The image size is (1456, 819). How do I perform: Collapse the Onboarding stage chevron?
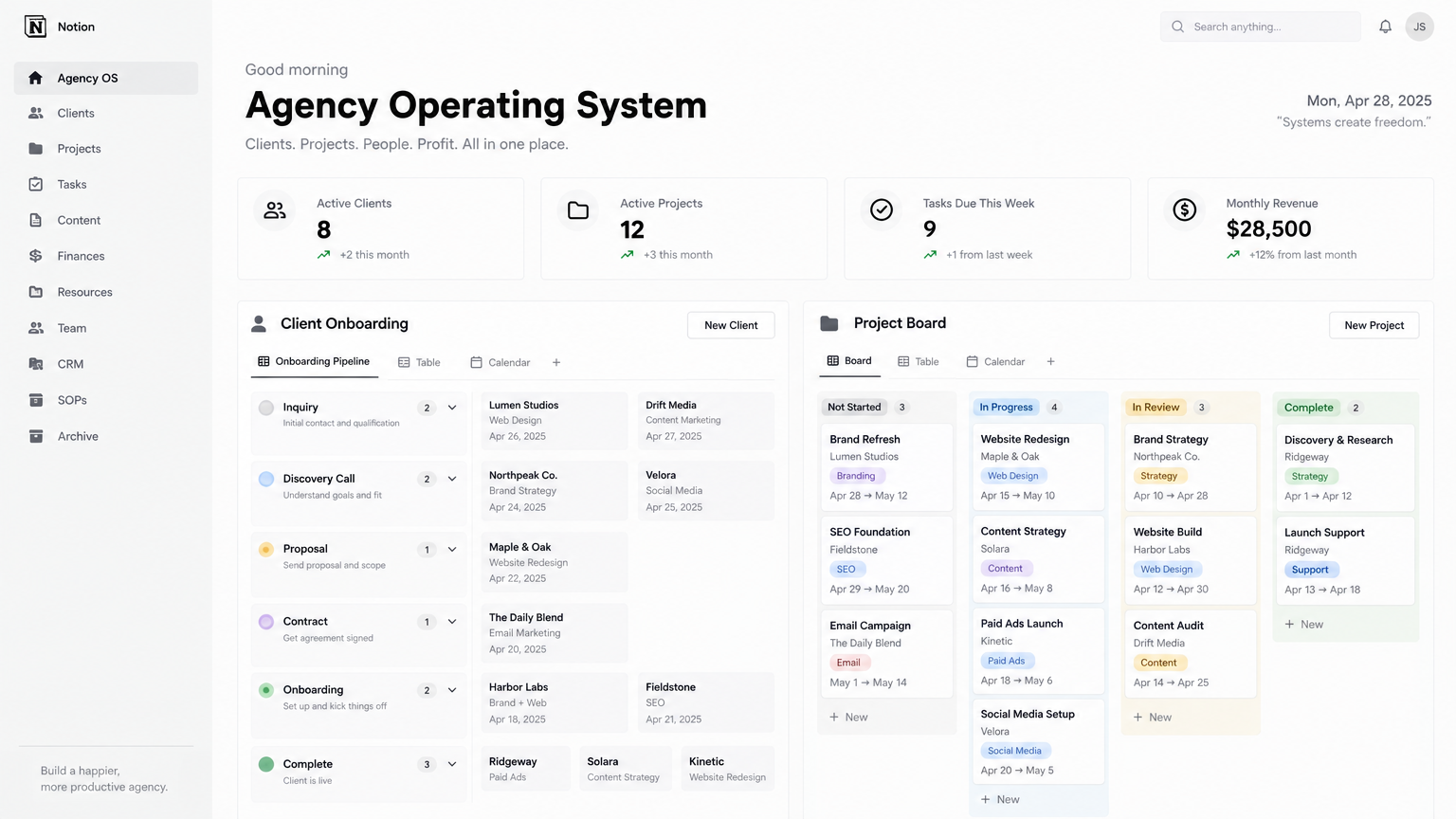pos(452,690)
